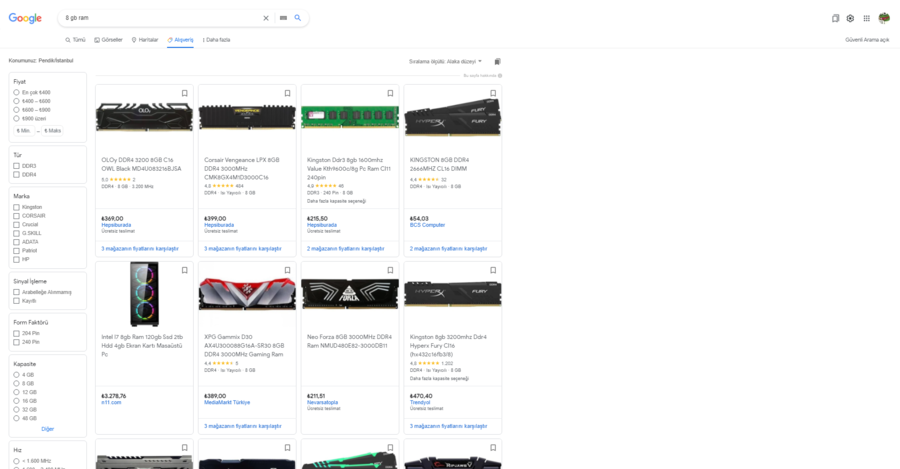The width and height of the screenshot is (900, 469).
Task: Save the OLOy DDR4 3200 product bookmark
Action: coord(184,93)
